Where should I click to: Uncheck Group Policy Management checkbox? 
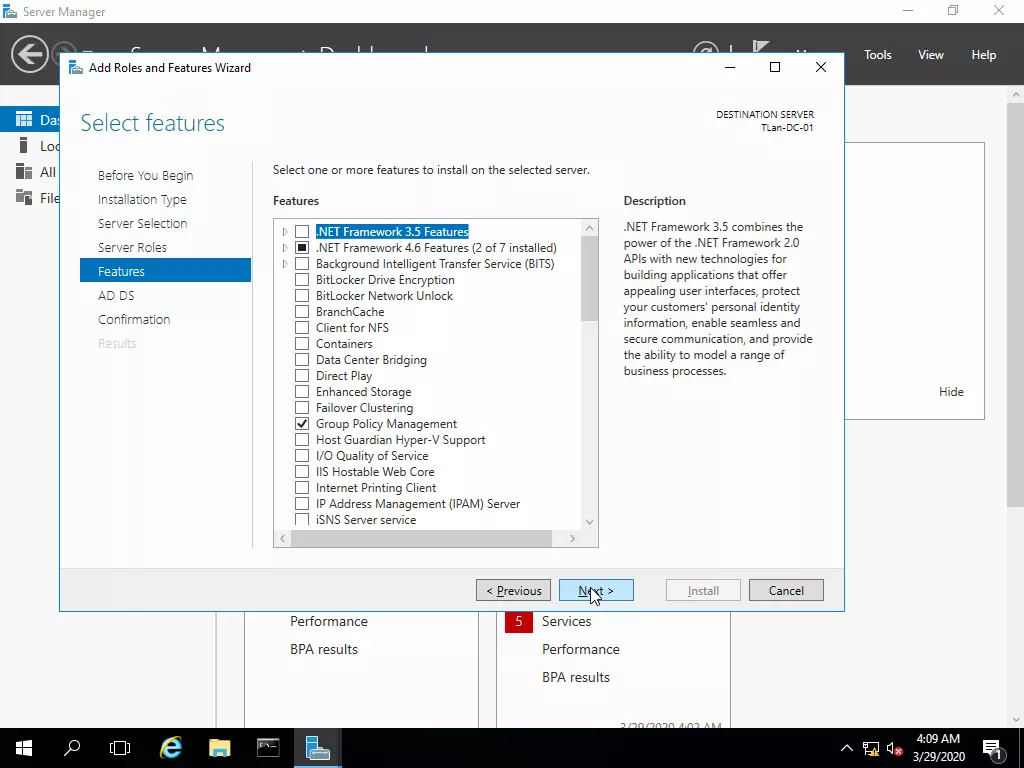302,424
